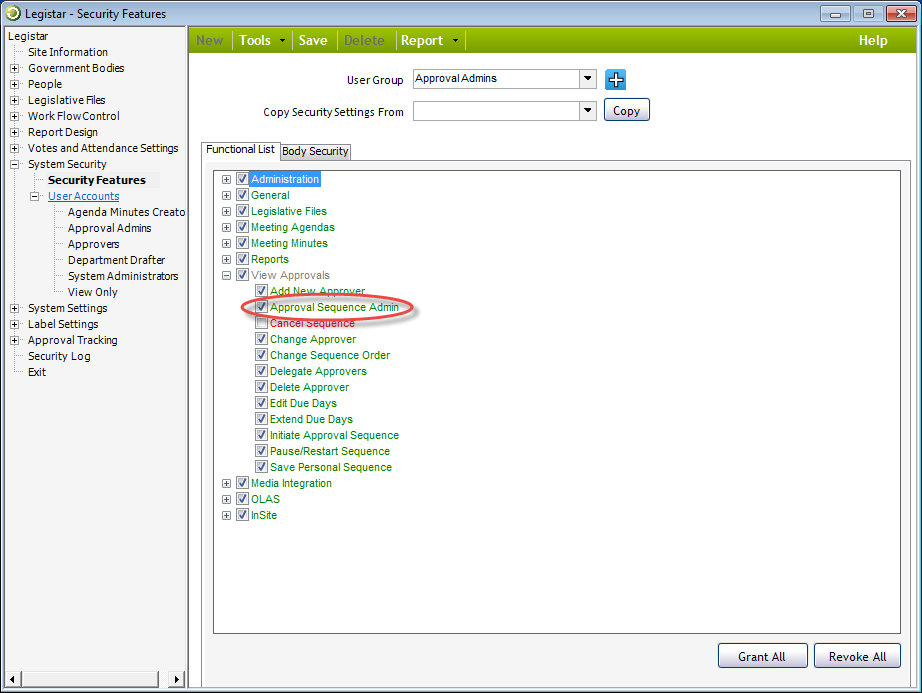Image resolution: width=922 pixels, height=693 pixels.
Task: Click the blue plus add user group icon
Action: [616, 79]
